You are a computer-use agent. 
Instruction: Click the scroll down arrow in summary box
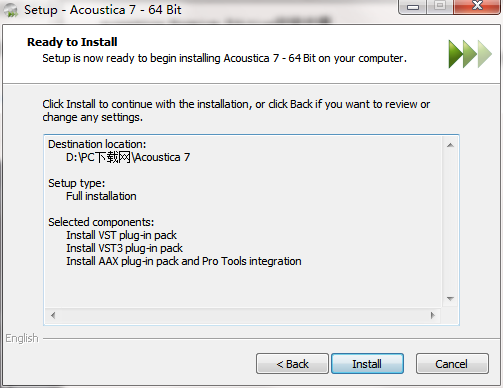pyautogui.click(x=450, y=299)
